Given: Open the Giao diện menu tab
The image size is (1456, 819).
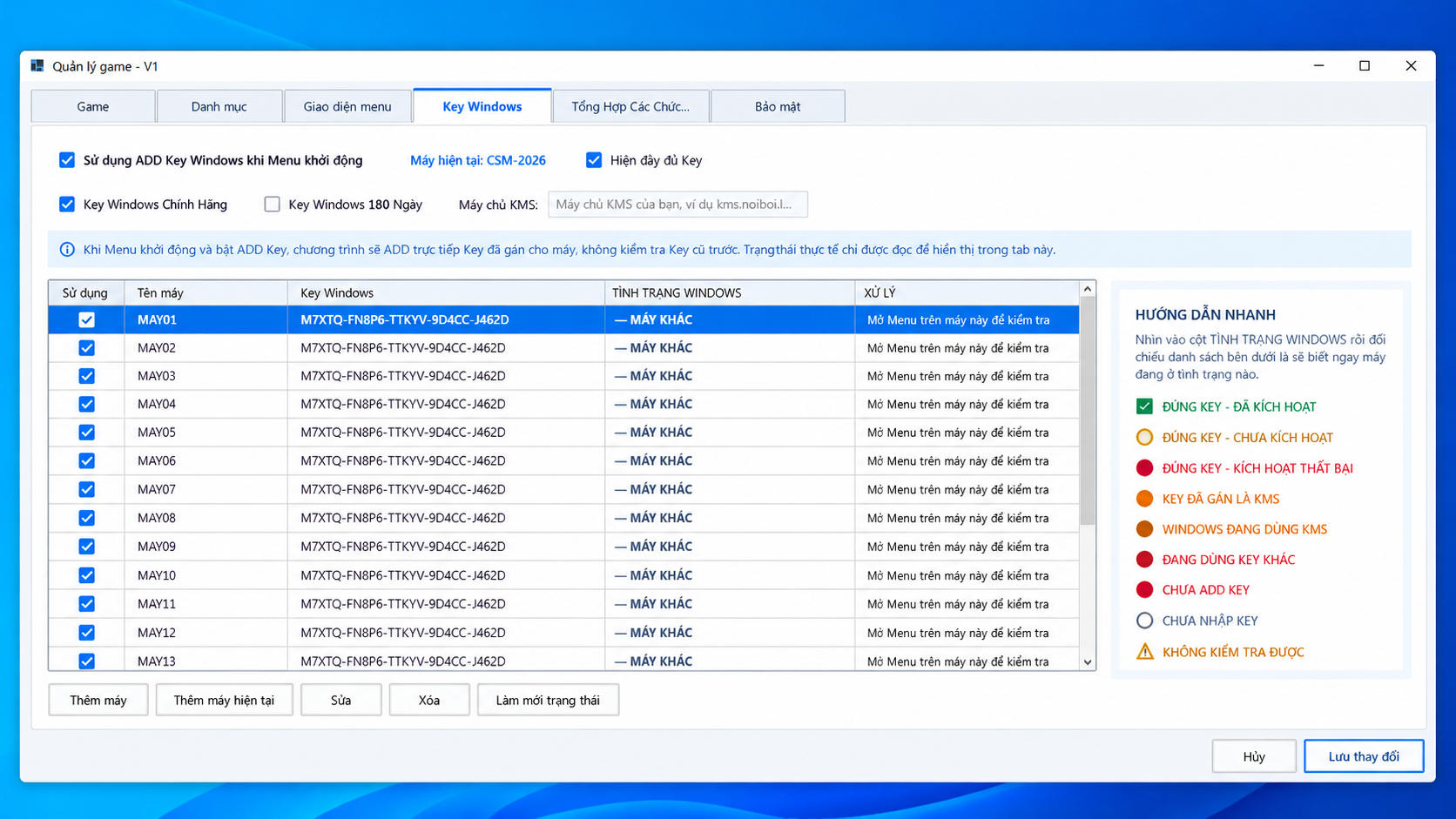Looking at the screenshot, I should 347,106.
